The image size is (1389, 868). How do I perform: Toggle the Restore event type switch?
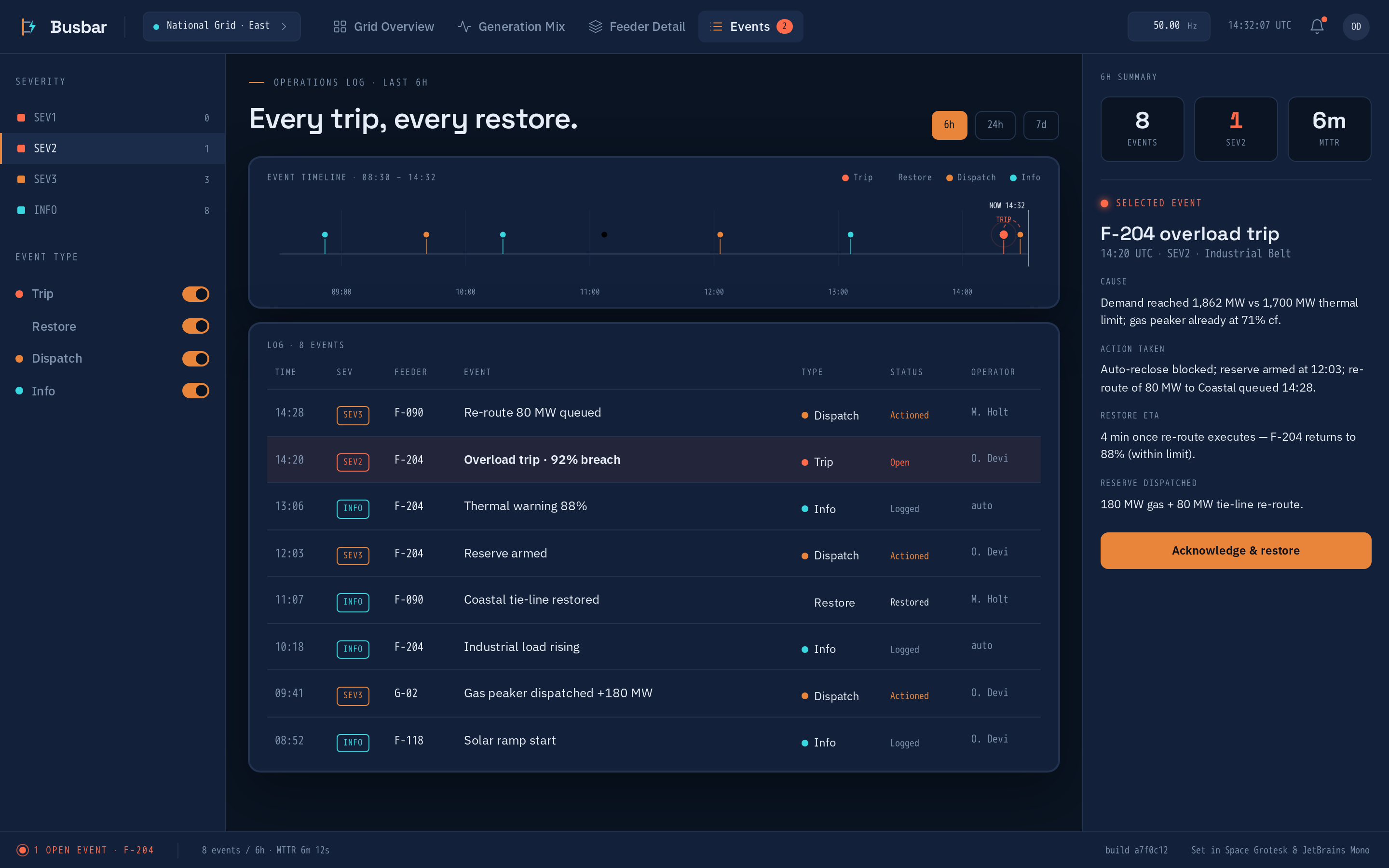[x=196, y=326]
